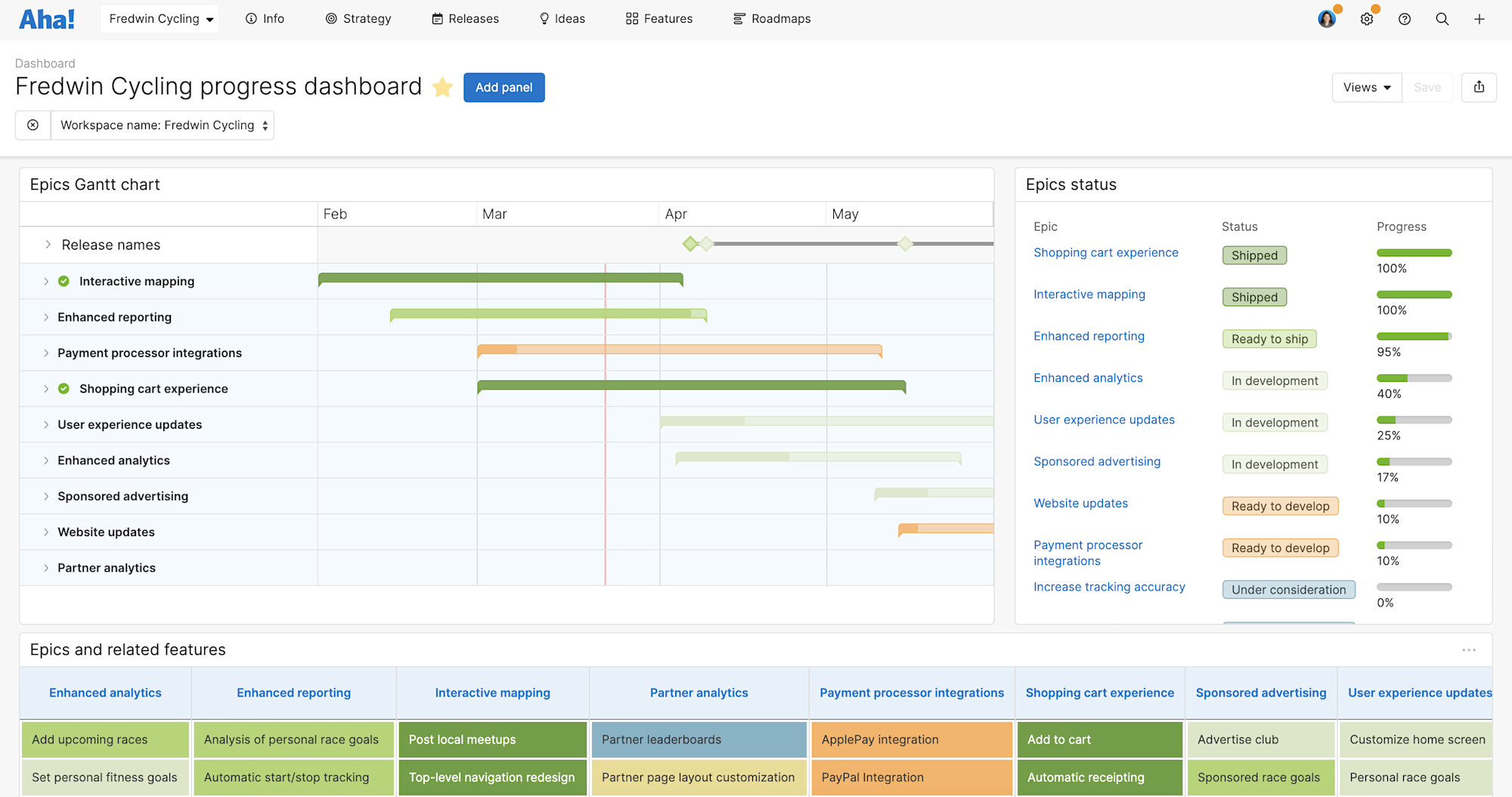The height and width of the screenshot is (797, 1512).
Task: Switch to the Features section
Action: pyautogui.click(x=658, y=18)
